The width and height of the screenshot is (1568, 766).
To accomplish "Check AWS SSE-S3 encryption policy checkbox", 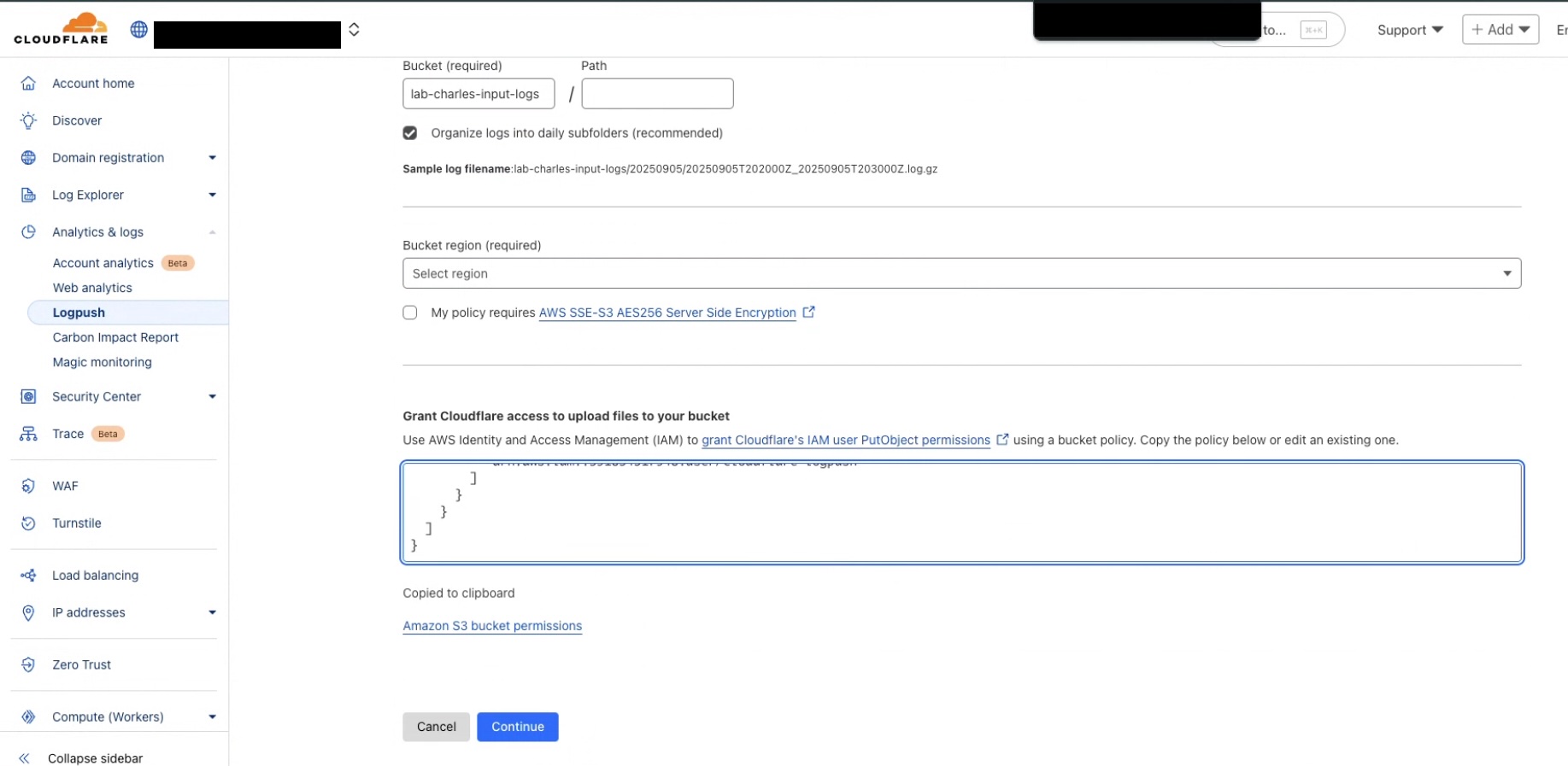I will (410, 313).
